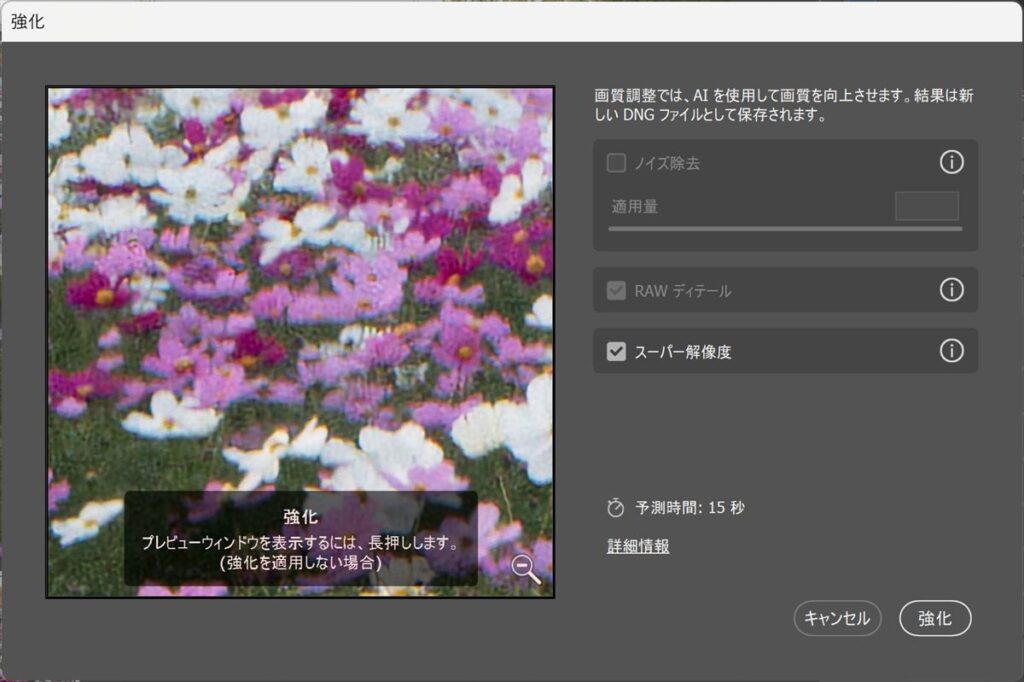Click the ノイズ除去 label
Image resolution: width=1024 pixels, height=682 pixels.
[667, 163]
